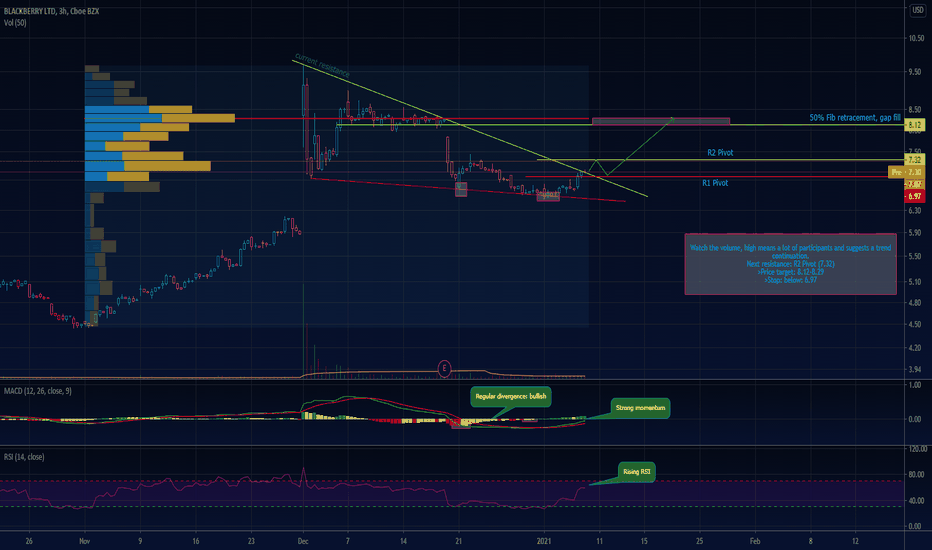
Task: Click the earnings E marker on the chart
Action: tap(444, 369)
